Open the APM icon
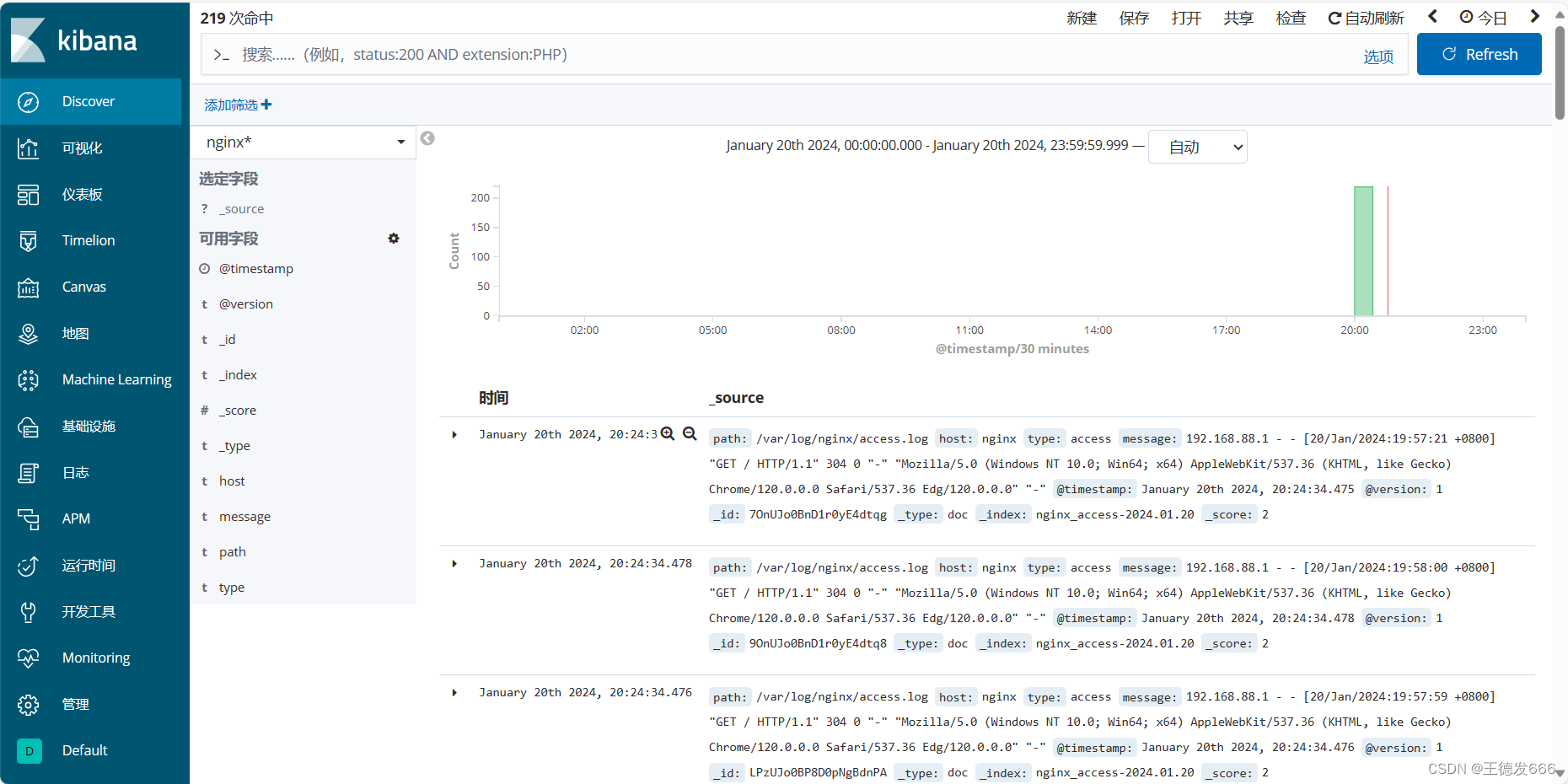 coord(28,519)
